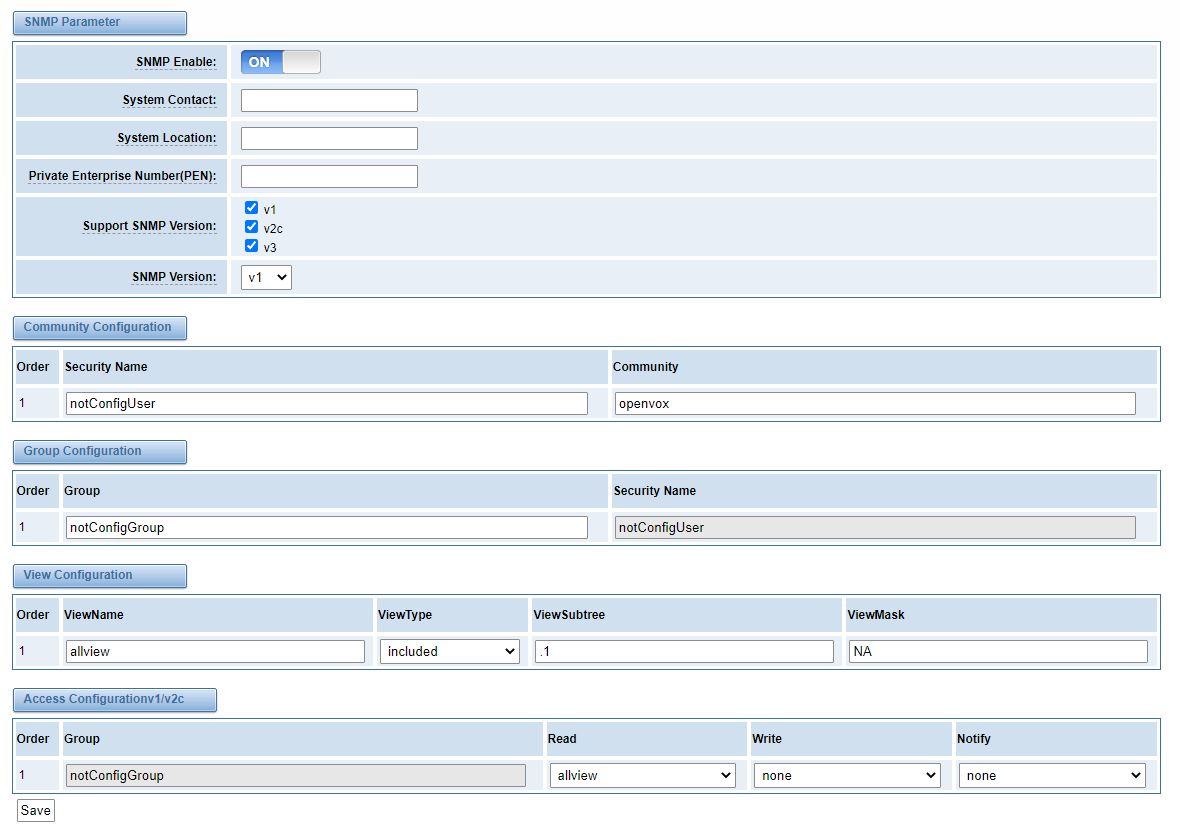Click the SNMP Version label
Viewport: 1180px width, 832px height.
(x=174, y=277)
